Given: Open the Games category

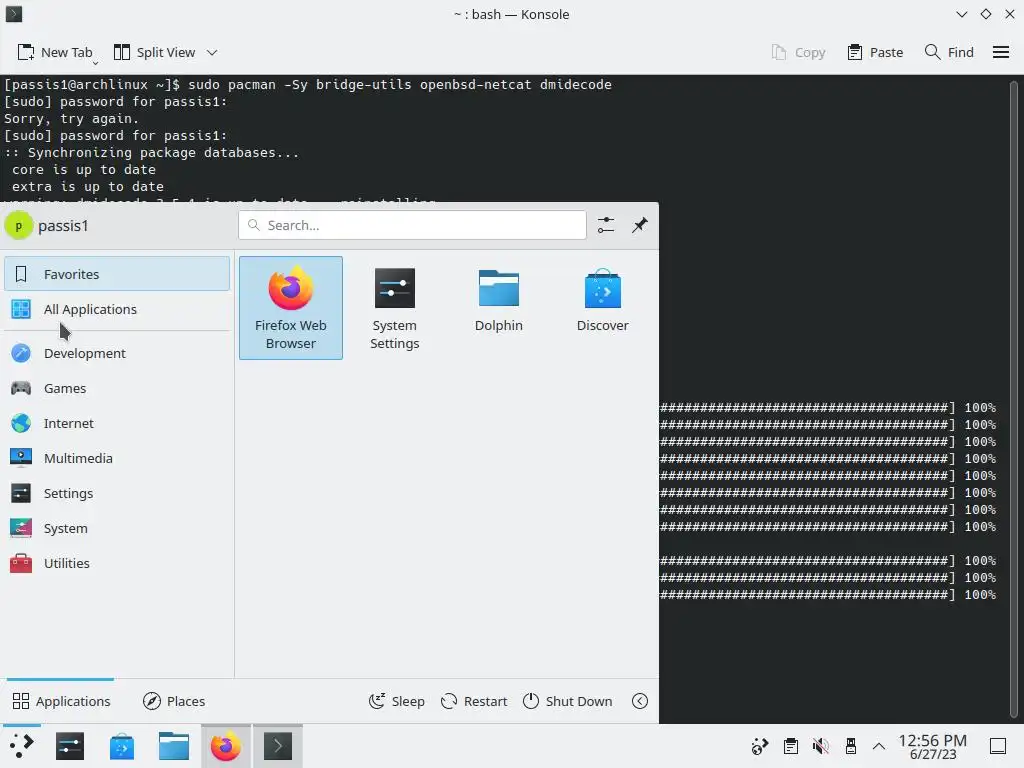Looking at the screenshot, I should pyautogui.click(x=117, y=388).
